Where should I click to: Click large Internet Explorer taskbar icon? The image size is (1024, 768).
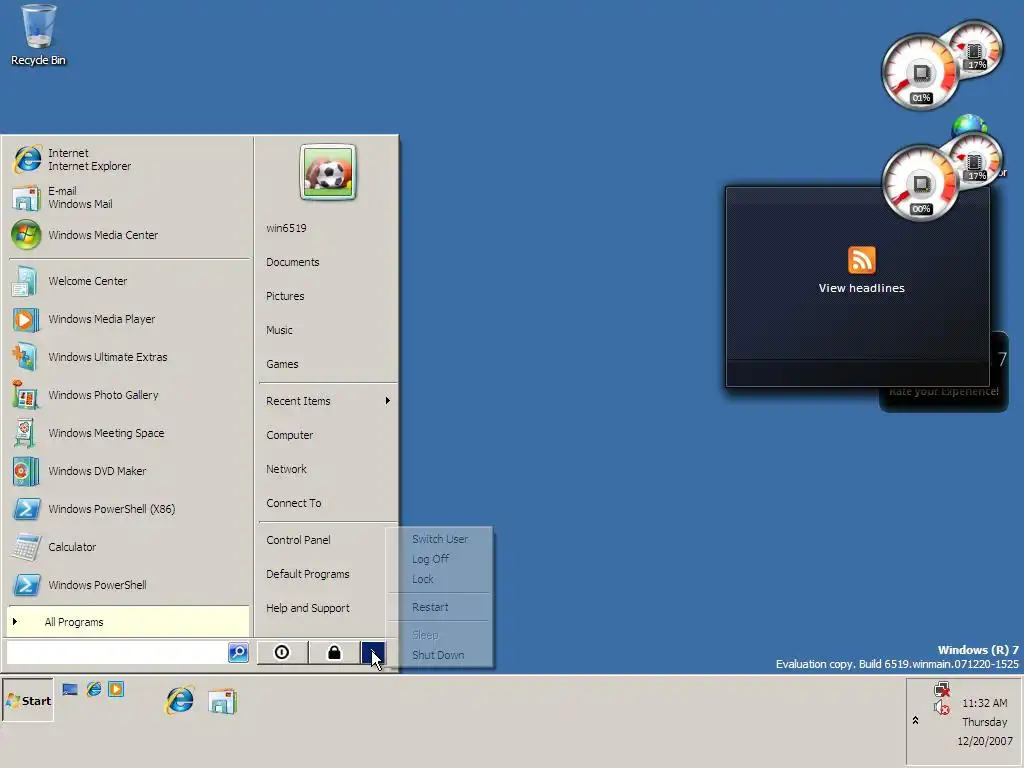(x=180, y=700)
